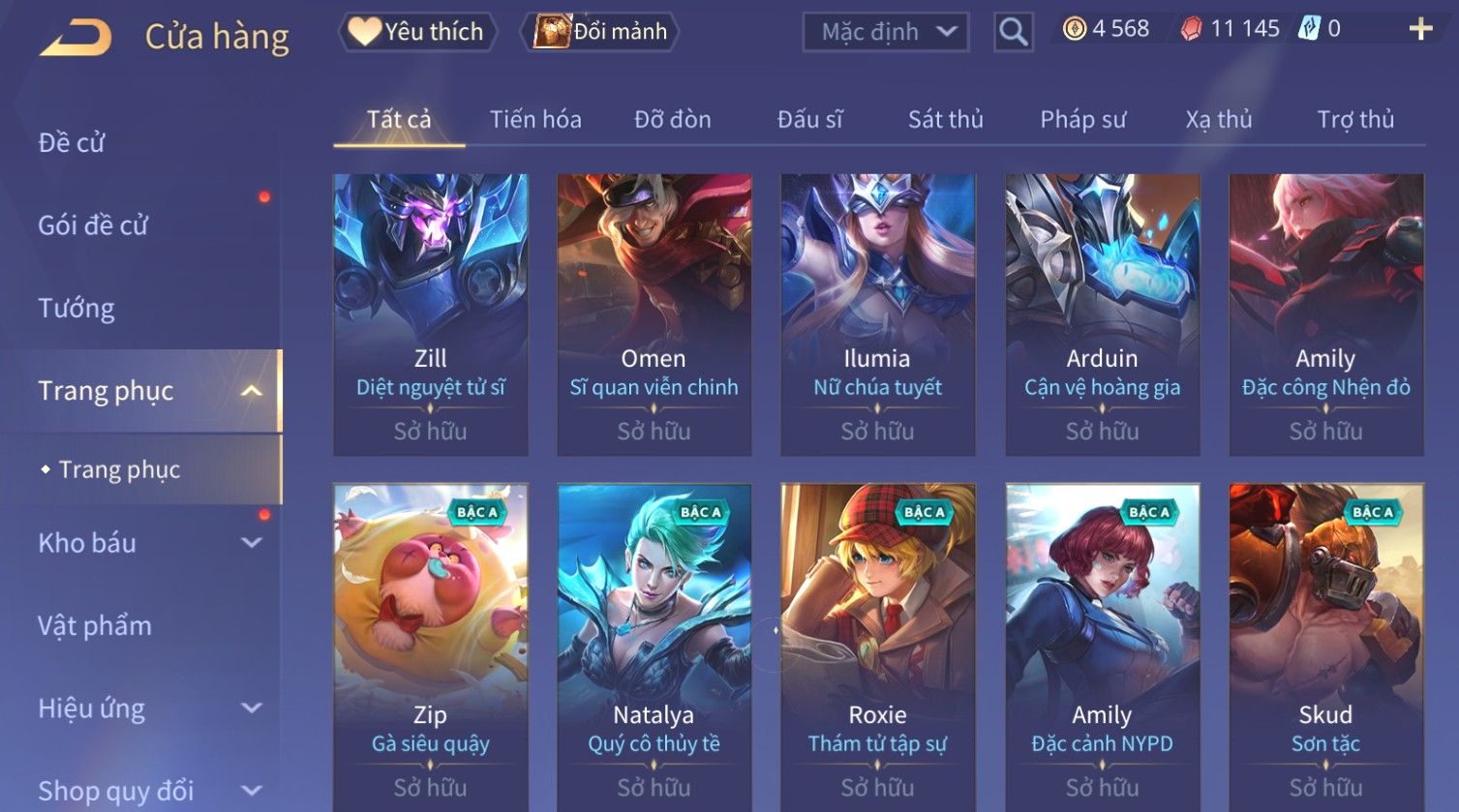Image resolution: width=1459 pixels, height=812 pixels.
Task: Go back using the arrow icon
Action: (x=76, y=37)
